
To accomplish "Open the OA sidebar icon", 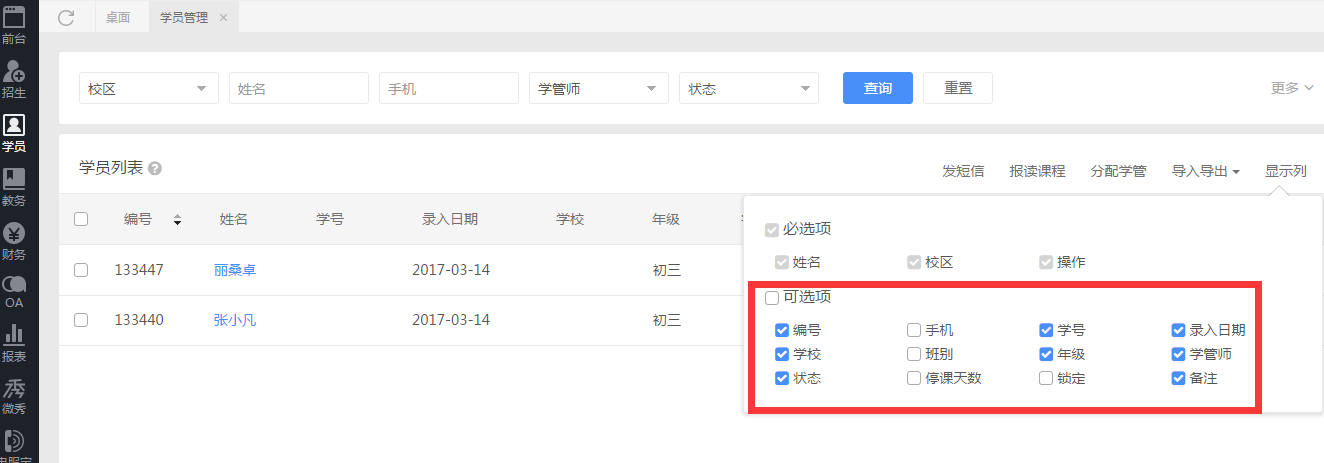I will coord(14,293).
